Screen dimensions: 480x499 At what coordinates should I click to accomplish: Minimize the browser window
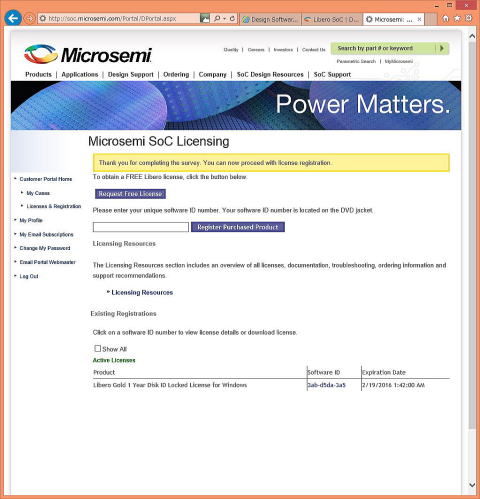pyautogui.click(x=437, y=5)
